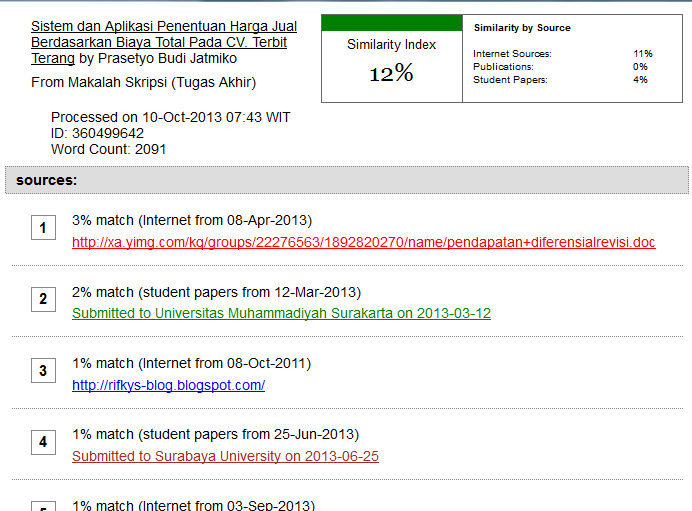Screen dimensions: 692x511
Task: Click the green Similarity Index color bar
Action: 391,22
